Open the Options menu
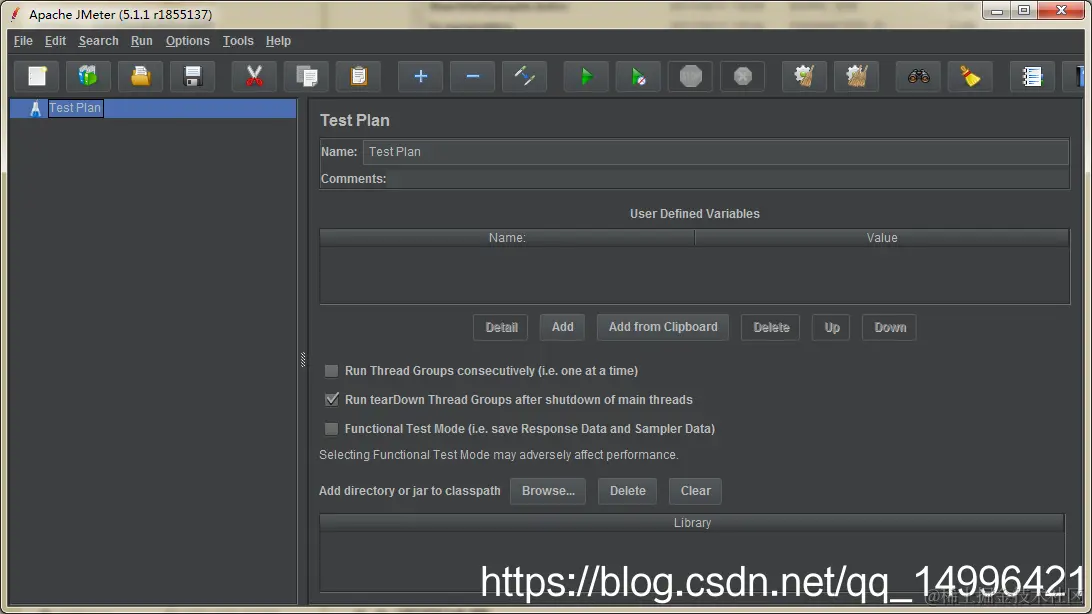Viewport: 1092px width, 614px height. 187,40
